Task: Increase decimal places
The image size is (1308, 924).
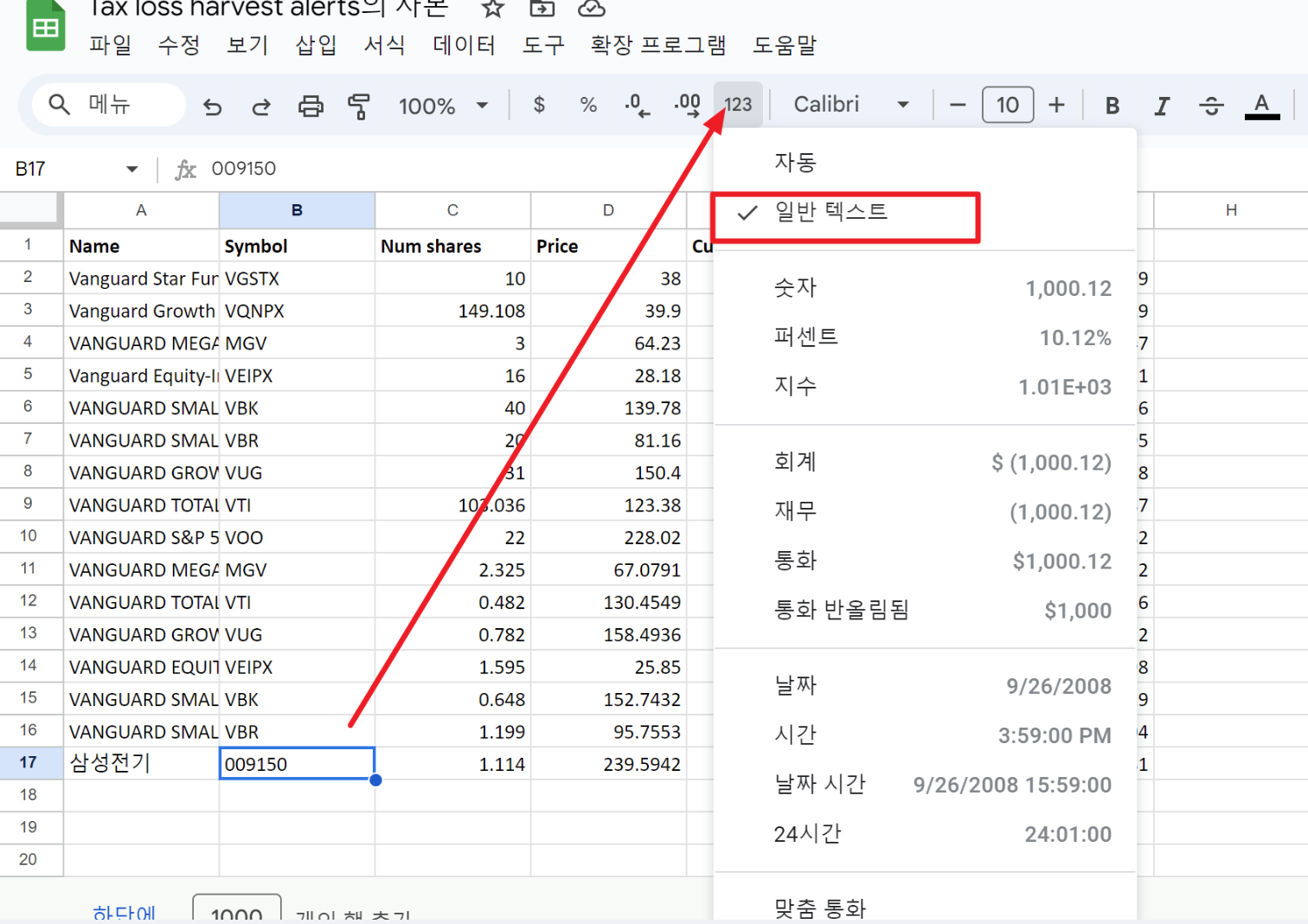Action: 688,106
